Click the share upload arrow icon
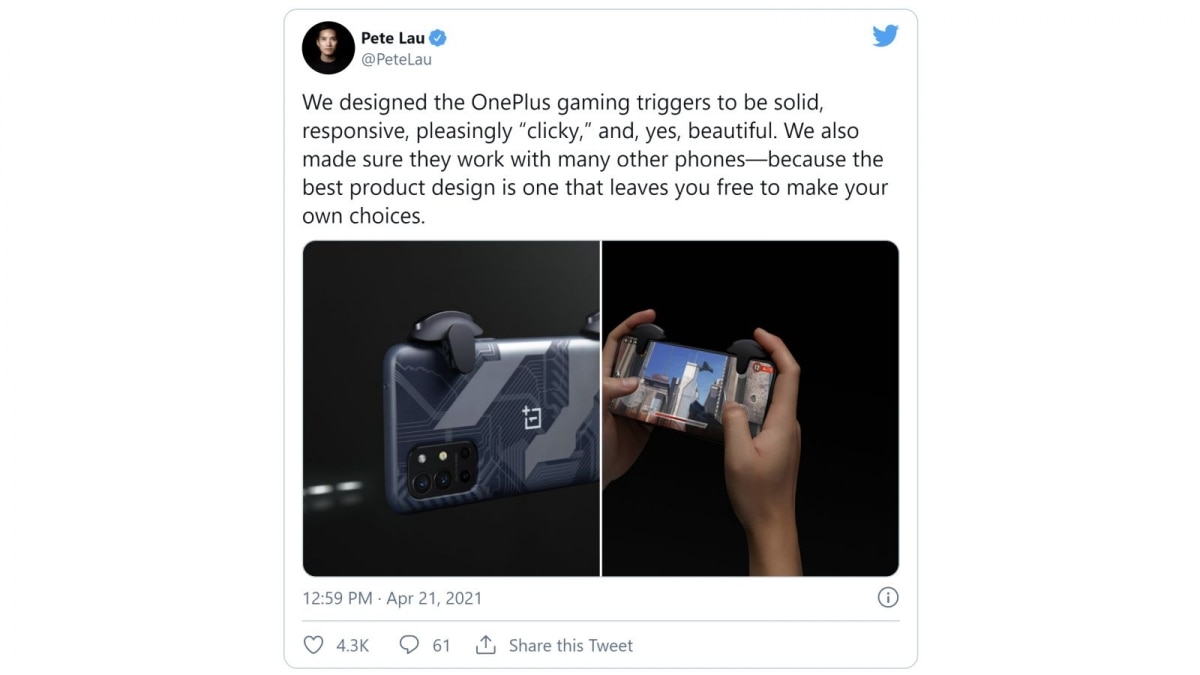The image size is (1200, 675). click(x=486, y=645)
